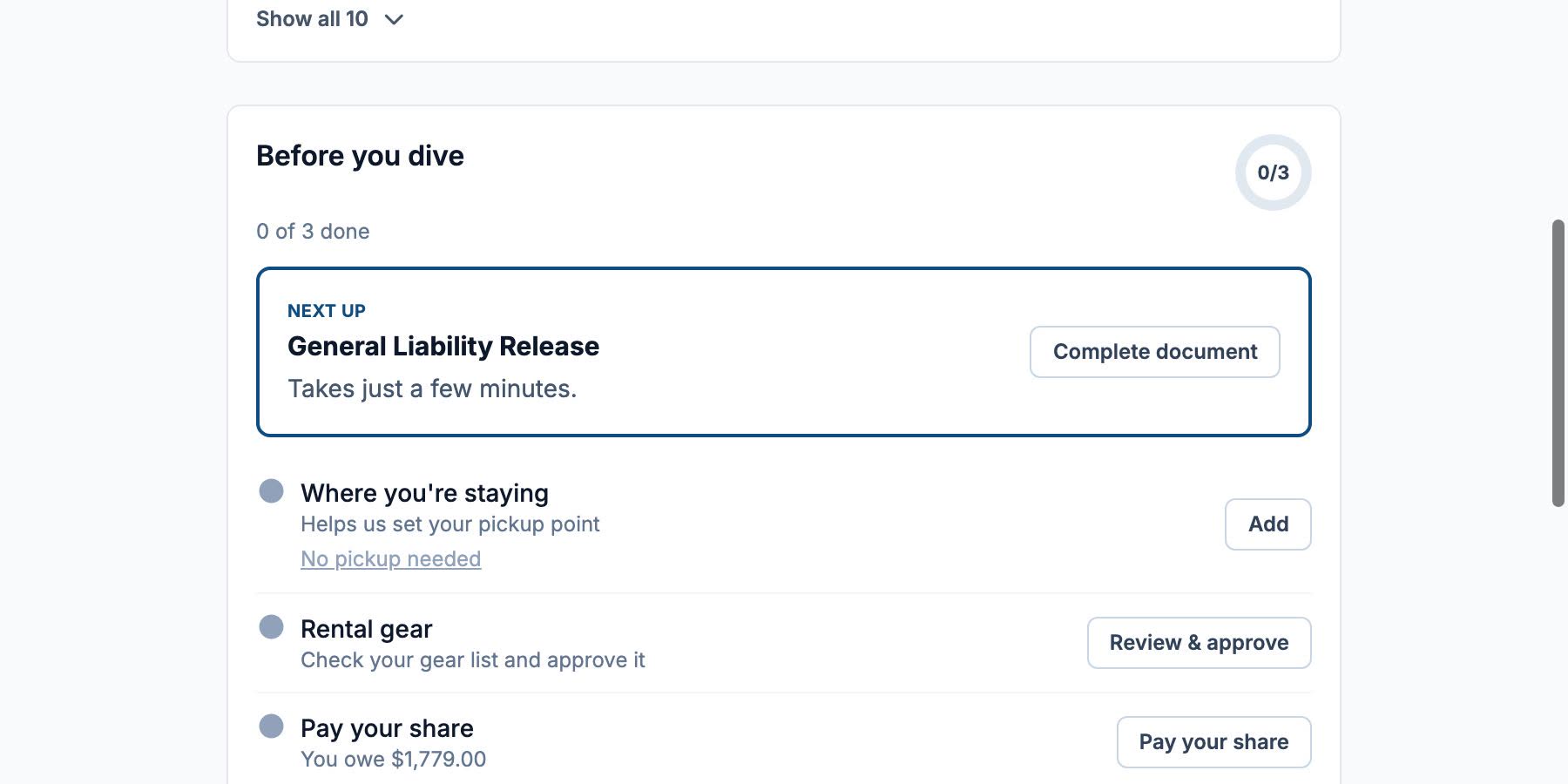Click the Pay your share button
Image resolution: width=1568 pixels, height=784 pixels.
1214,742
